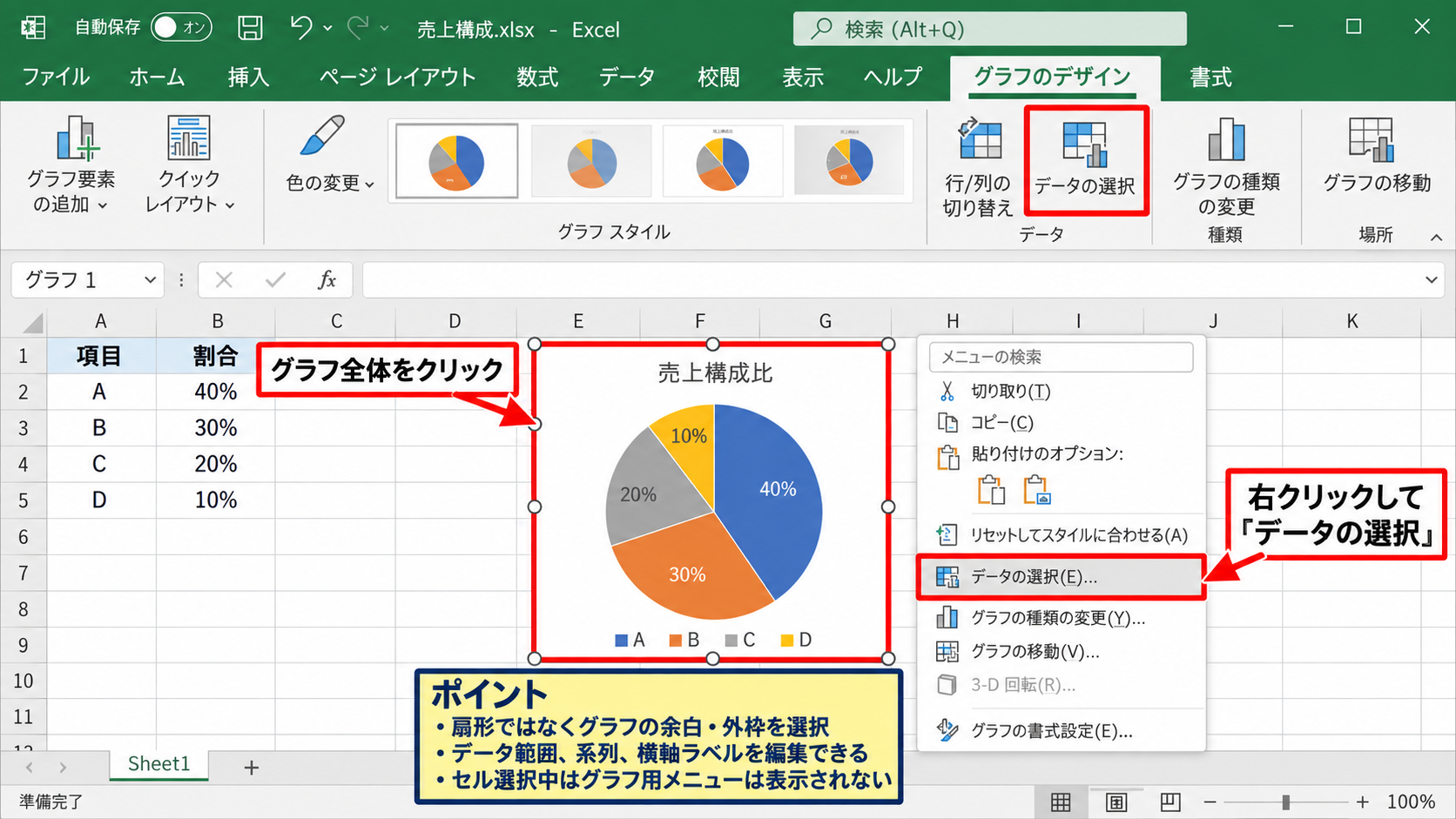Screen dimensions: 1456x819
Task: Choose データの選択(E)... in context menu
Action: (x=1061, y=577)
